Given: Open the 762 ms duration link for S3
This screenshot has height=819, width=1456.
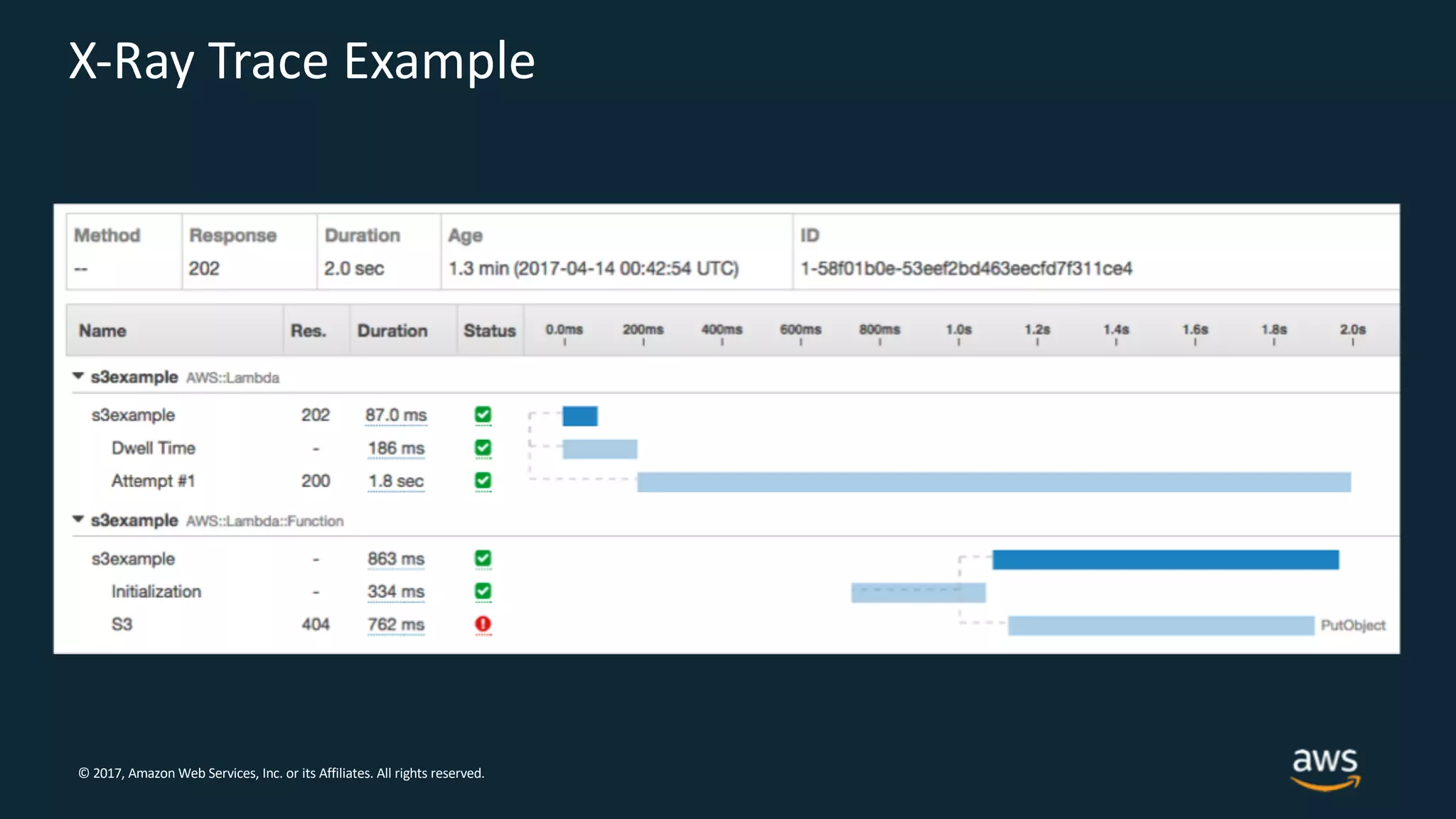Looking at the screenshot, I should click(x=395, y=625).
